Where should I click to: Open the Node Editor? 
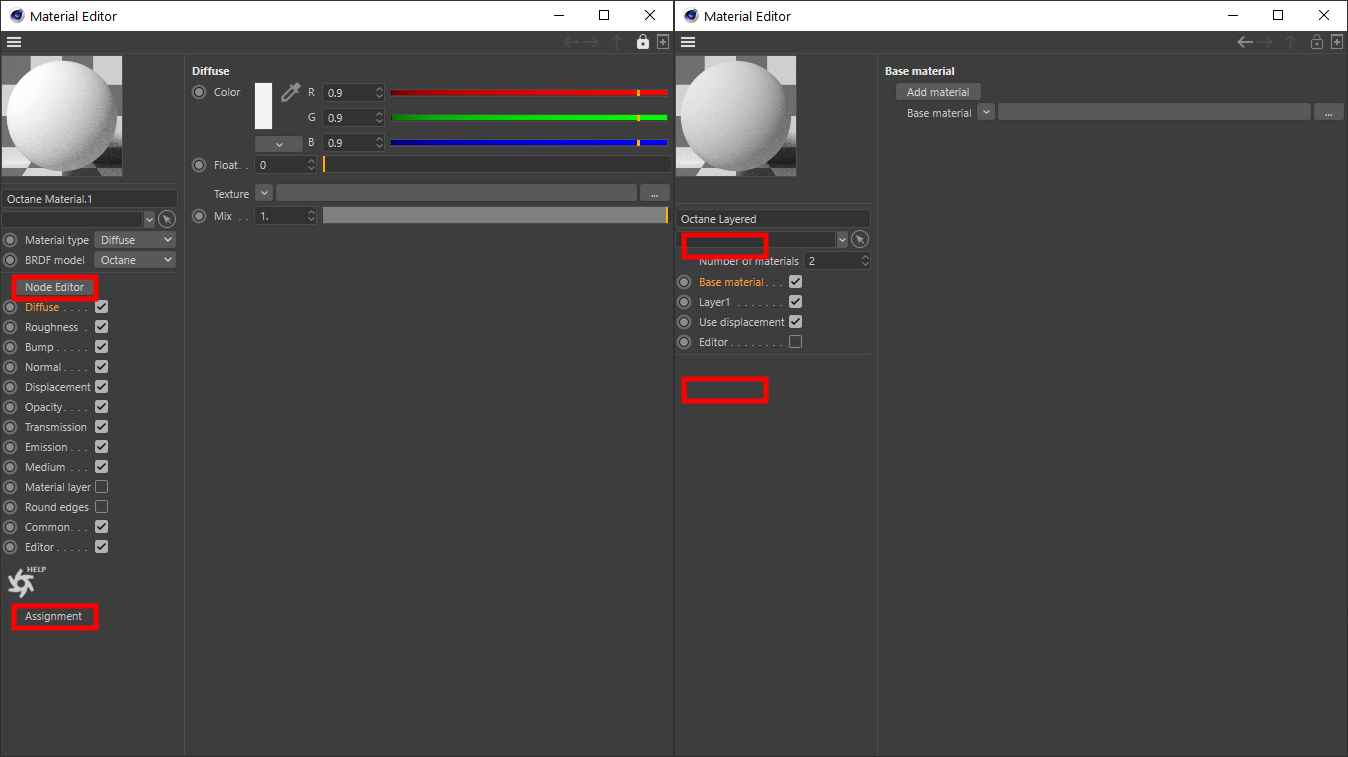click(x=54, y=287)
